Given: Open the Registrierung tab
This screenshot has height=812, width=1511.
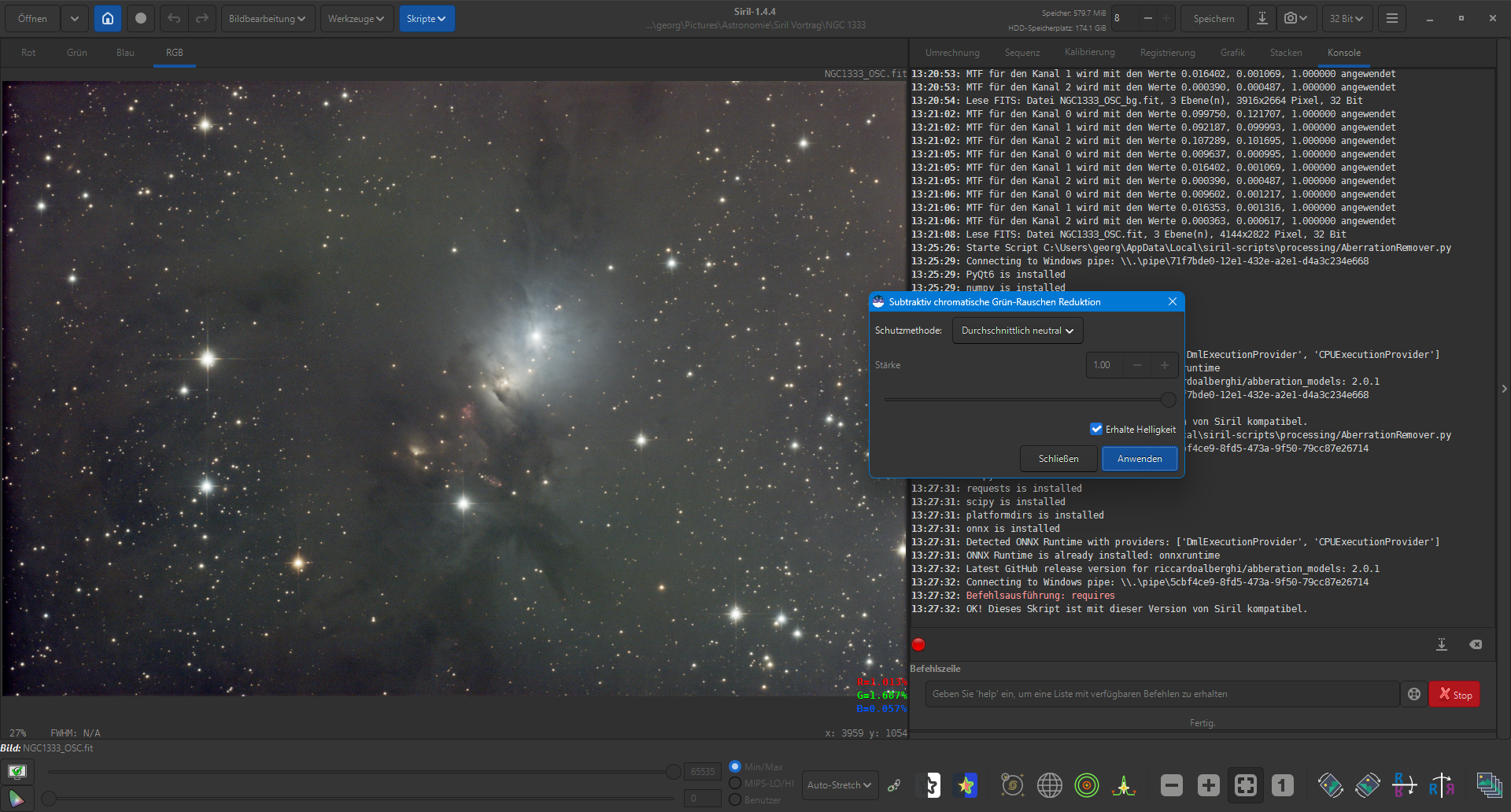Looking at the screenshot, I should (1167, 53).
